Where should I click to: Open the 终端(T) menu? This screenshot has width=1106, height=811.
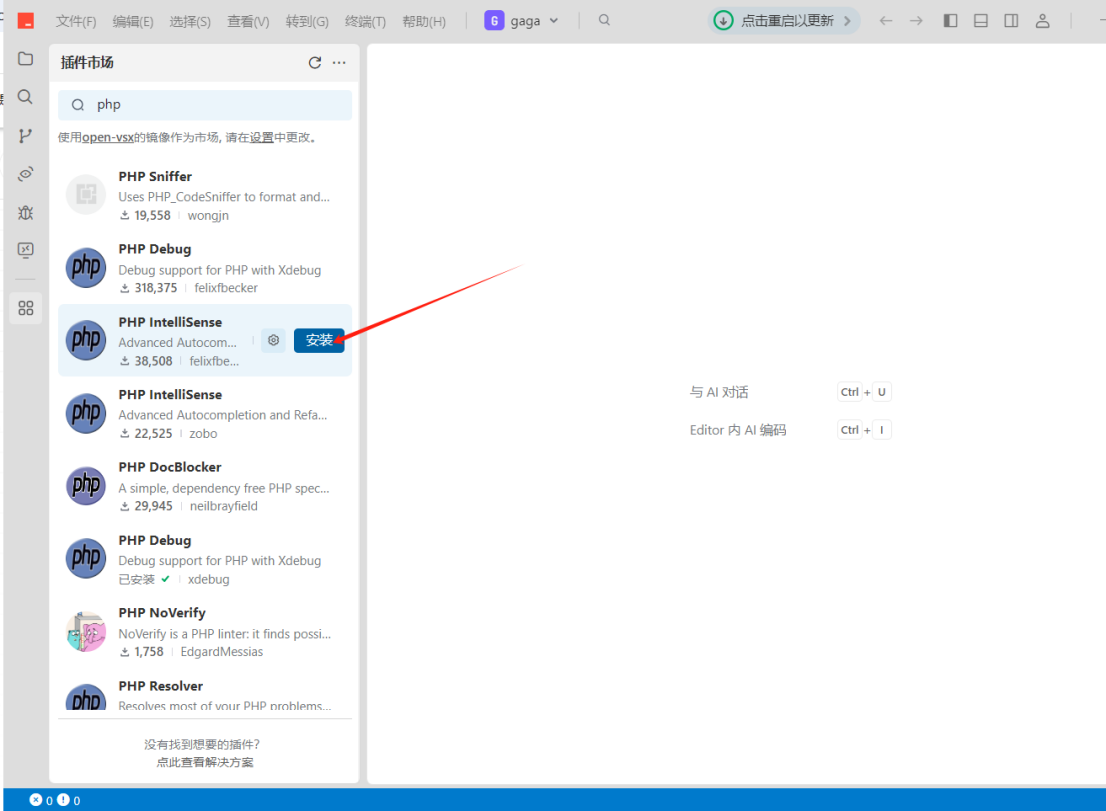[365, 22]
